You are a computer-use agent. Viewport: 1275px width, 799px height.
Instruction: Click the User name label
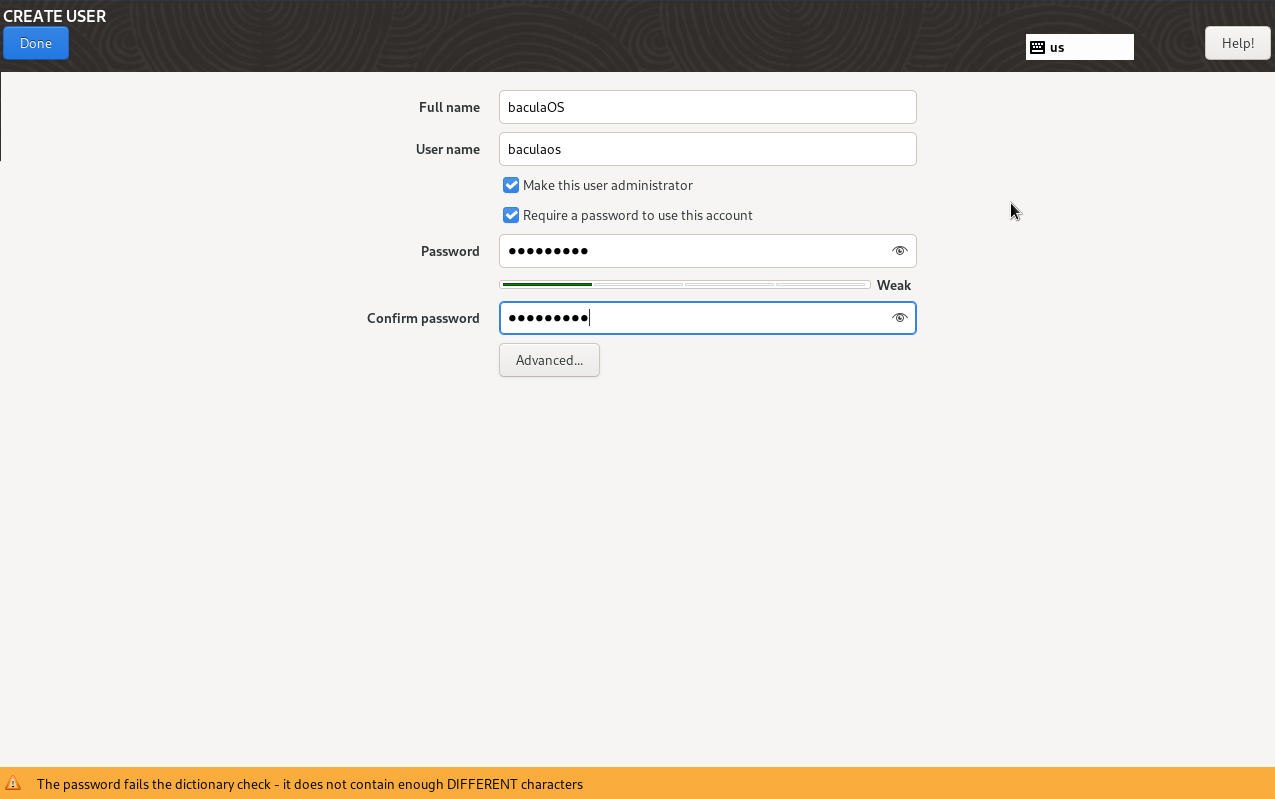447,149
